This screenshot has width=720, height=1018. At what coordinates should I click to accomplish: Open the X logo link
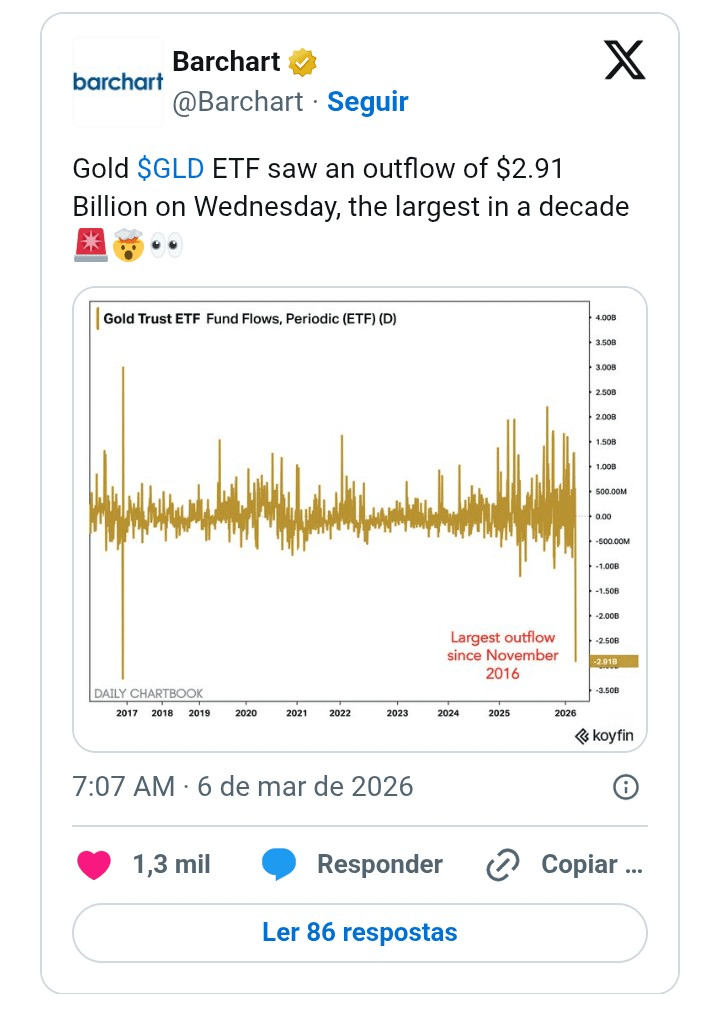pos(625,62)
